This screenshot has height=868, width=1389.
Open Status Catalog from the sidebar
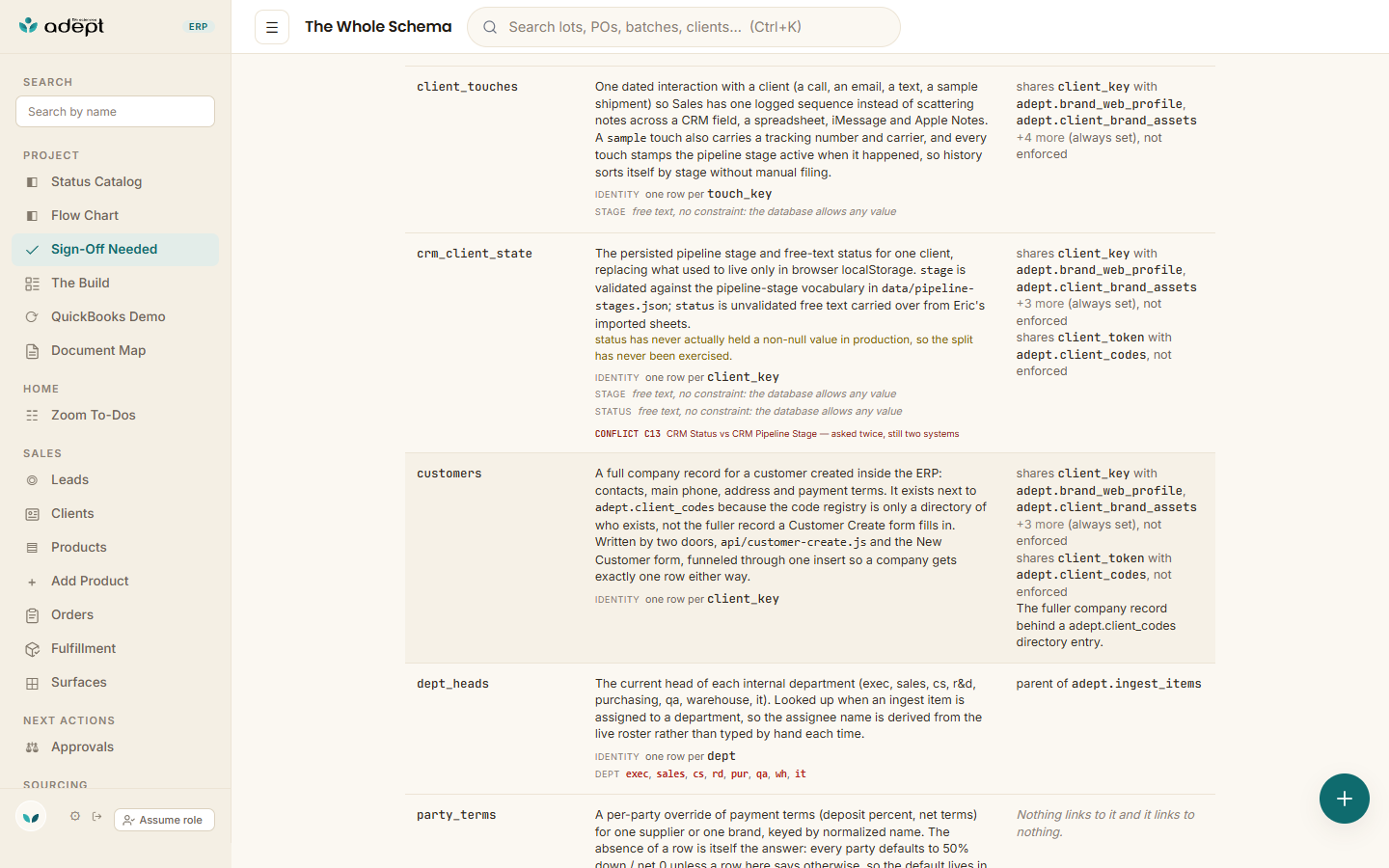coord(116,181)
